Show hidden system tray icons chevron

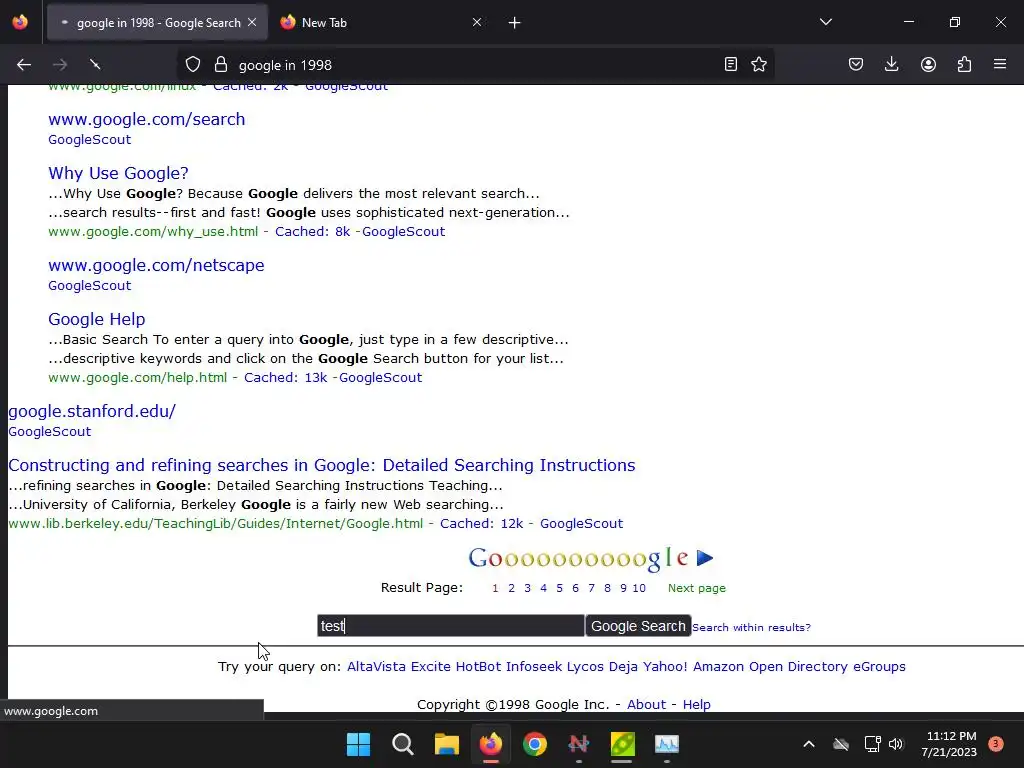tap(808, 744)
